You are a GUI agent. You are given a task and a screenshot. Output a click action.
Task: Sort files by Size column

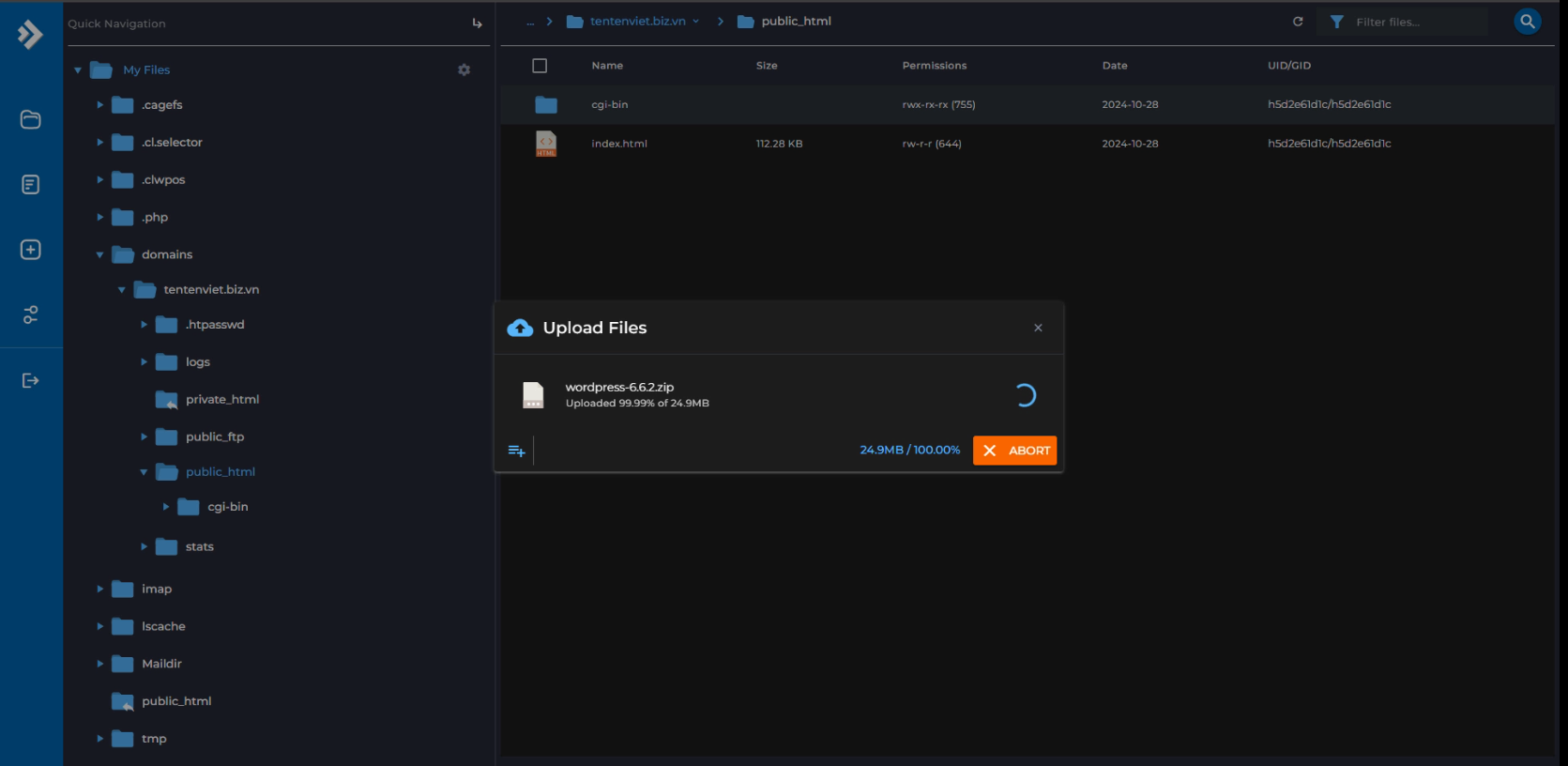[x=767, y=66]
